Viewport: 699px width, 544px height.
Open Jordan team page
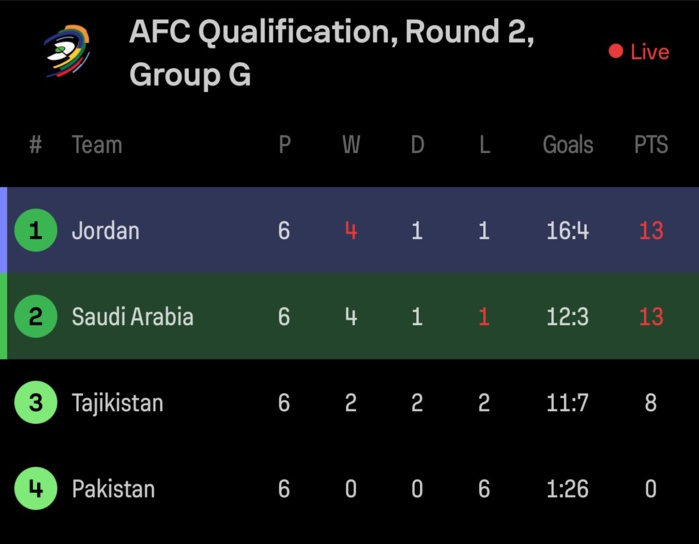coord(105,231)
